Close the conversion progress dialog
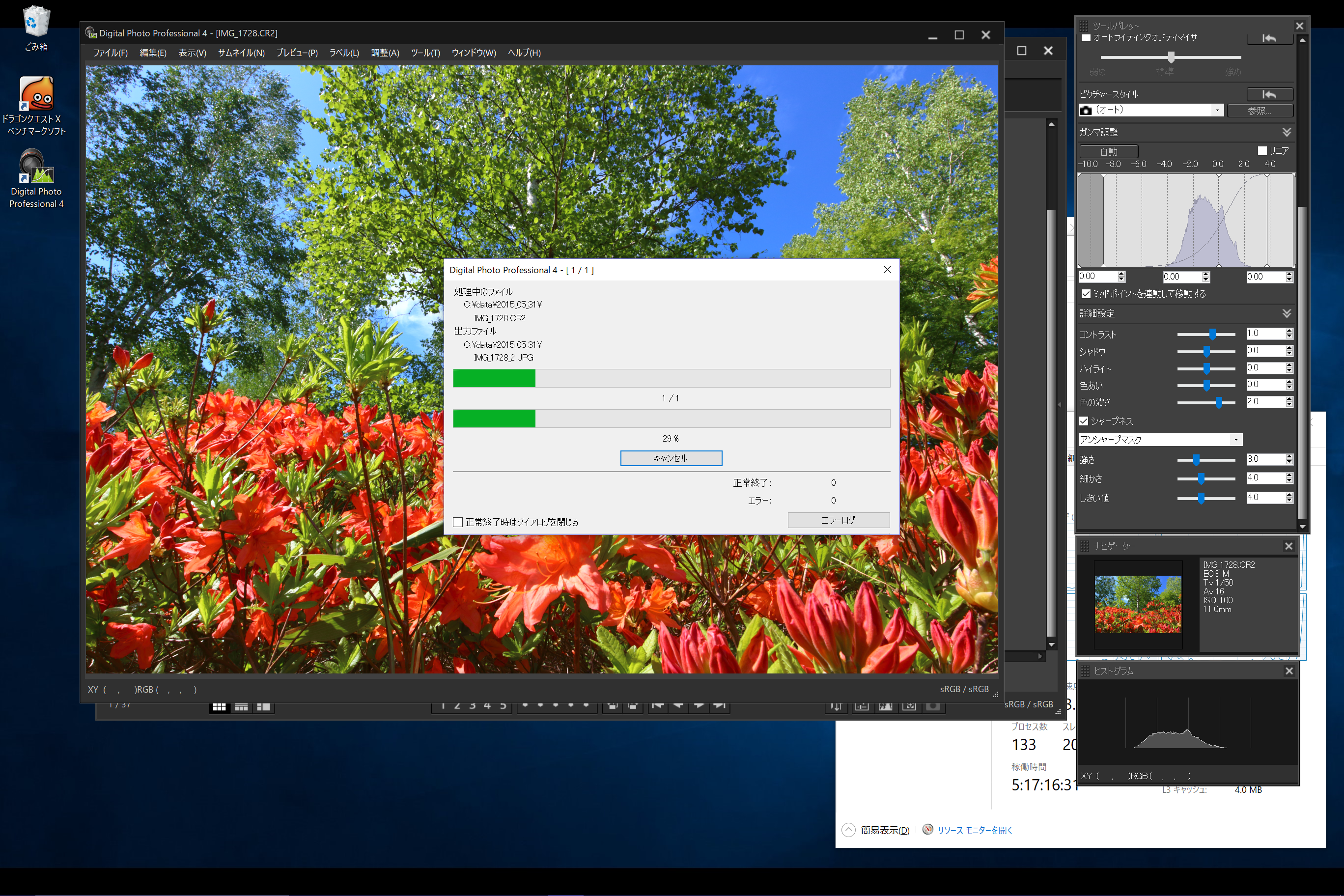Screen dimensions: 1344x896 887,270
